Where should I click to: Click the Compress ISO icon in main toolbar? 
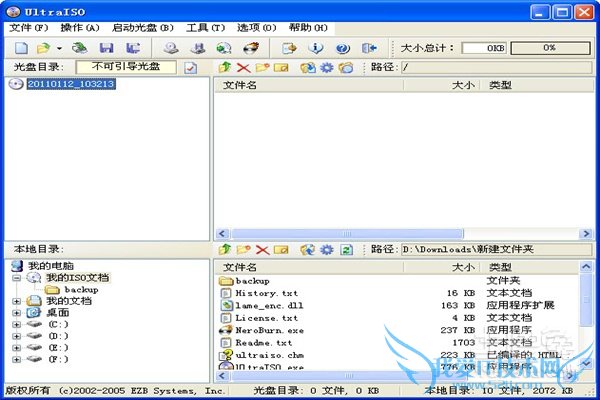pyautogui.click(x=198, y=48)
